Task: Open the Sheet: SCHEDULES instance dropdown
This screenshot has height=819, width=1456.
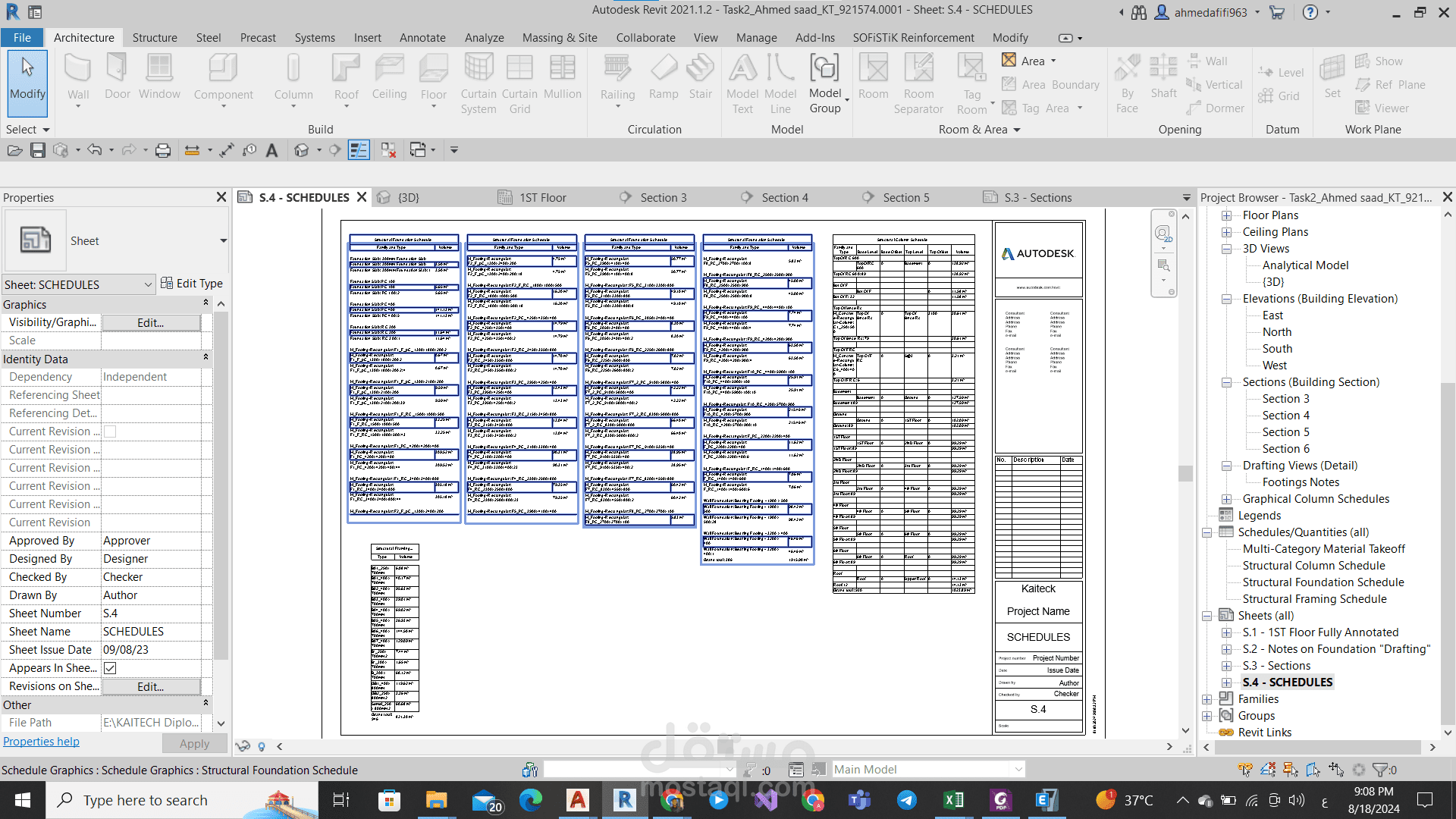Action: click(148, 284)
